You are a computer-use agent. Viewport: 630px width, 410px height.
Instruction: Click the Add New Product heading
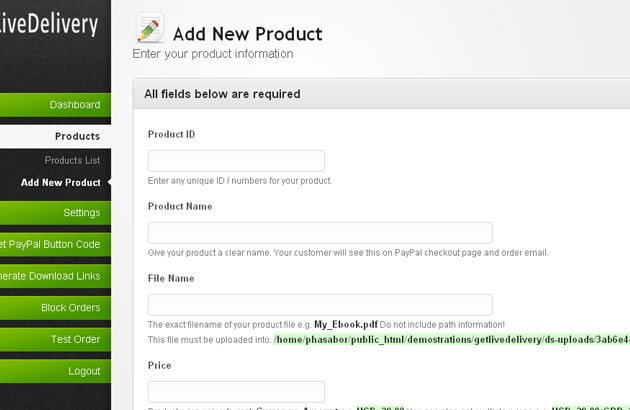pos(248,34)
